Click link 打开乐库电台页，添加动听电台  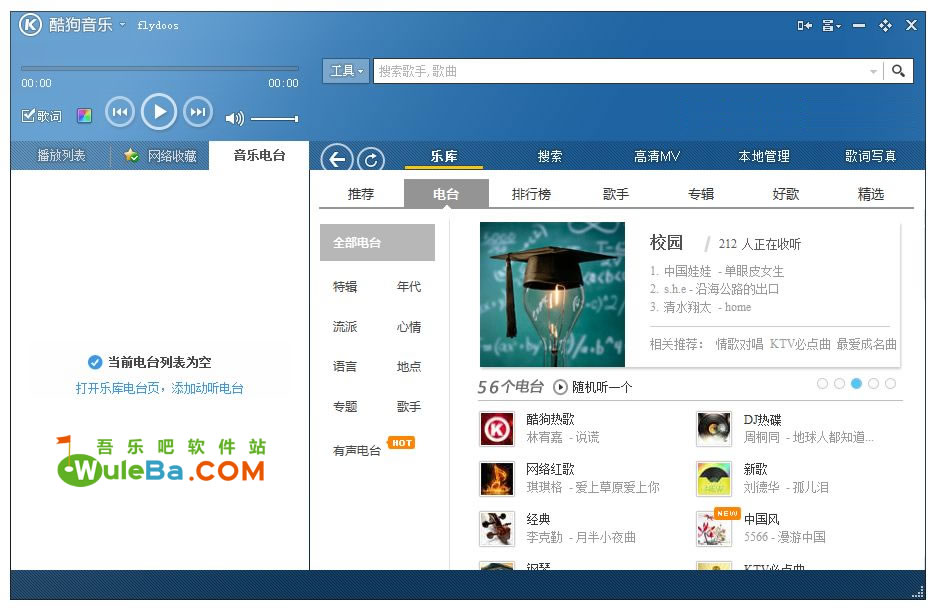(x=159, y=388)
